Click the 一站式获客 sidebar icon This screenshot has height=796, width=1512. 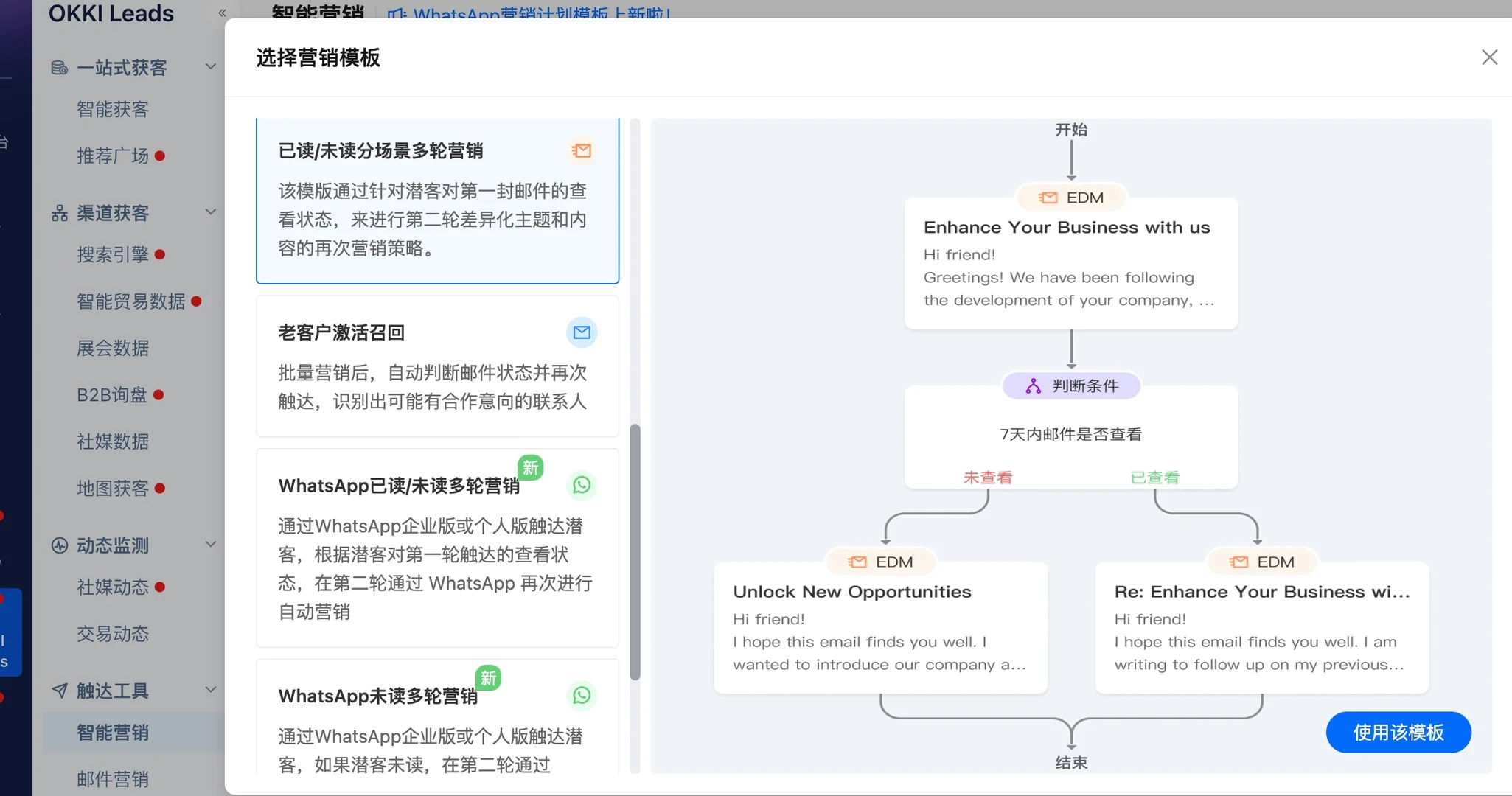[60, 67]
